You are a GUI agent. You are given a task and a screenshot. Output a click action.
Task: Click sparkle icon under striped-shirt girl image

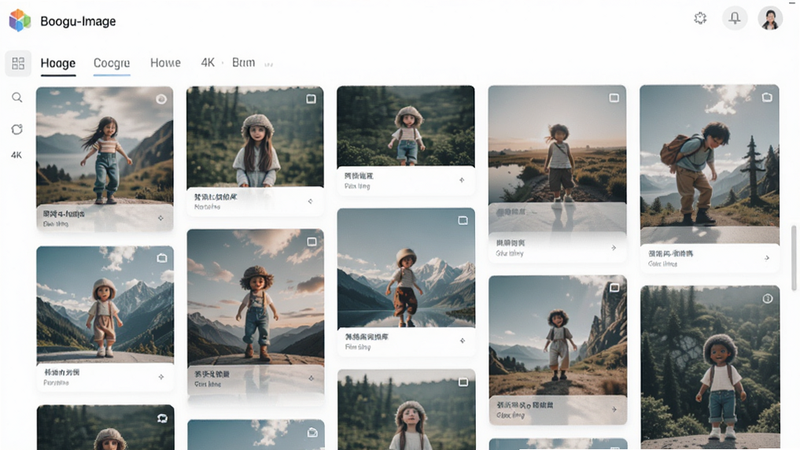161,218
